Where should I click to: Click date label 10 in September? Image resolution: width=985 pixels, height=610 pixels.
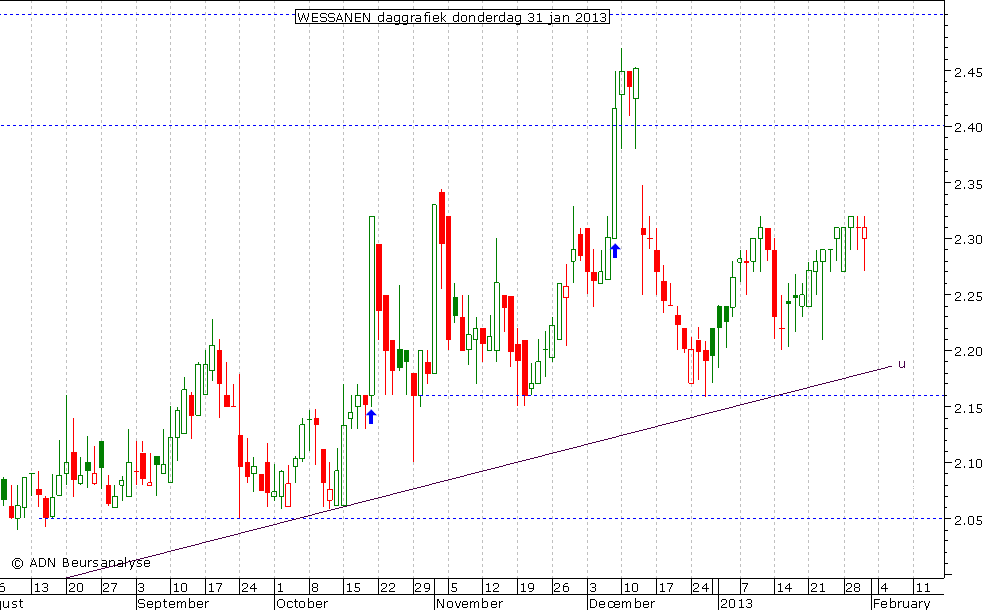coord(180,588)
